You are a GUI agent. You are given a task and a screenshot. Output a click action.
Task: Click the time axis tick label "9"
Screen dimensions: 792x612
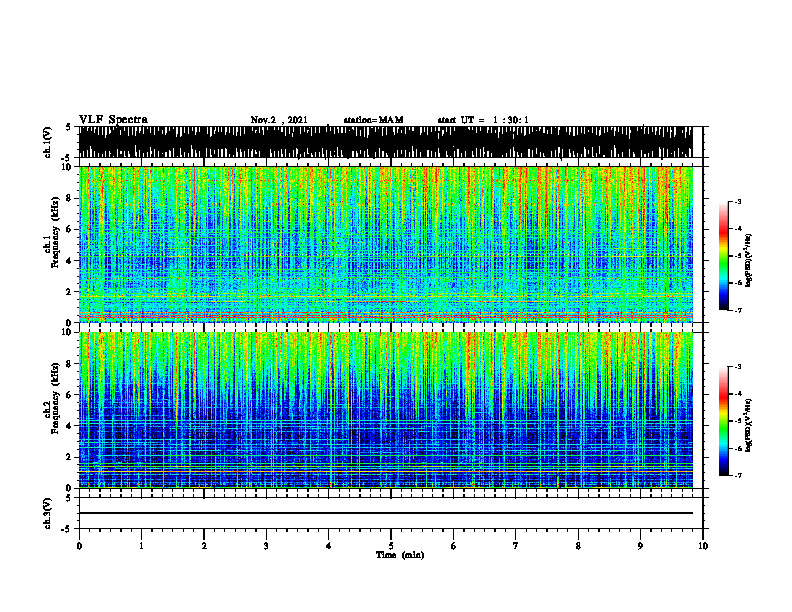[x=640, y=546]
